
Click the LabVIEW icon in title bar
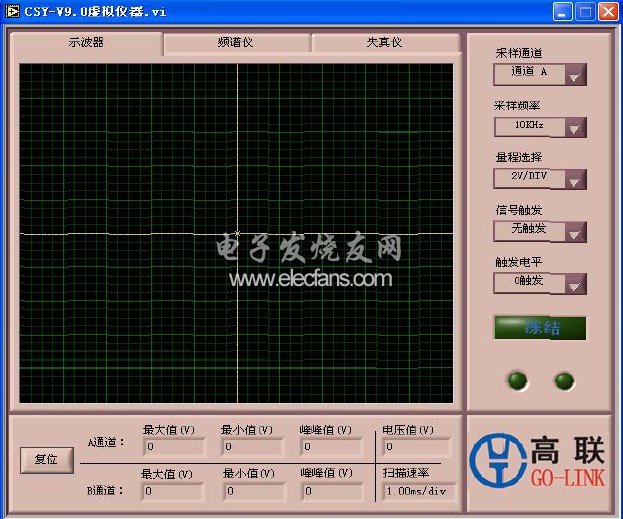coord(12,11)
